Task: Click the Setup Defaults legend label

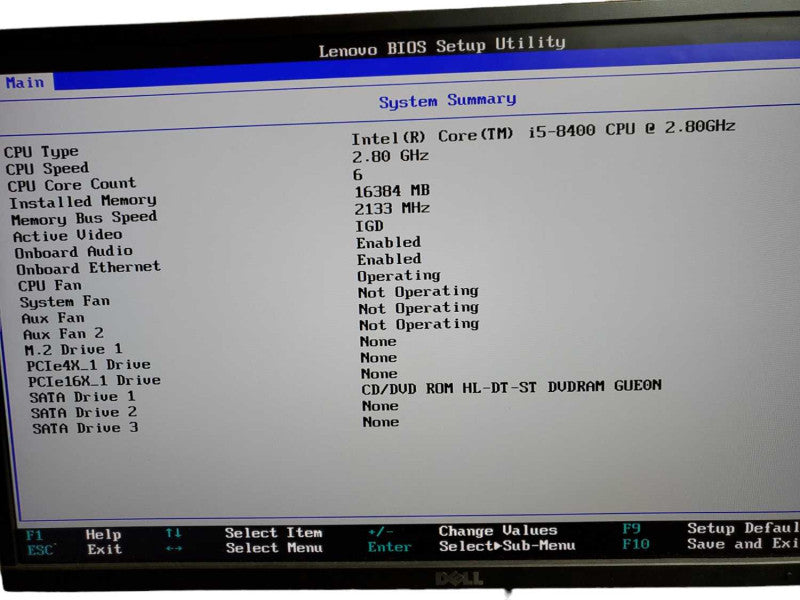Action: pos(743,528)
